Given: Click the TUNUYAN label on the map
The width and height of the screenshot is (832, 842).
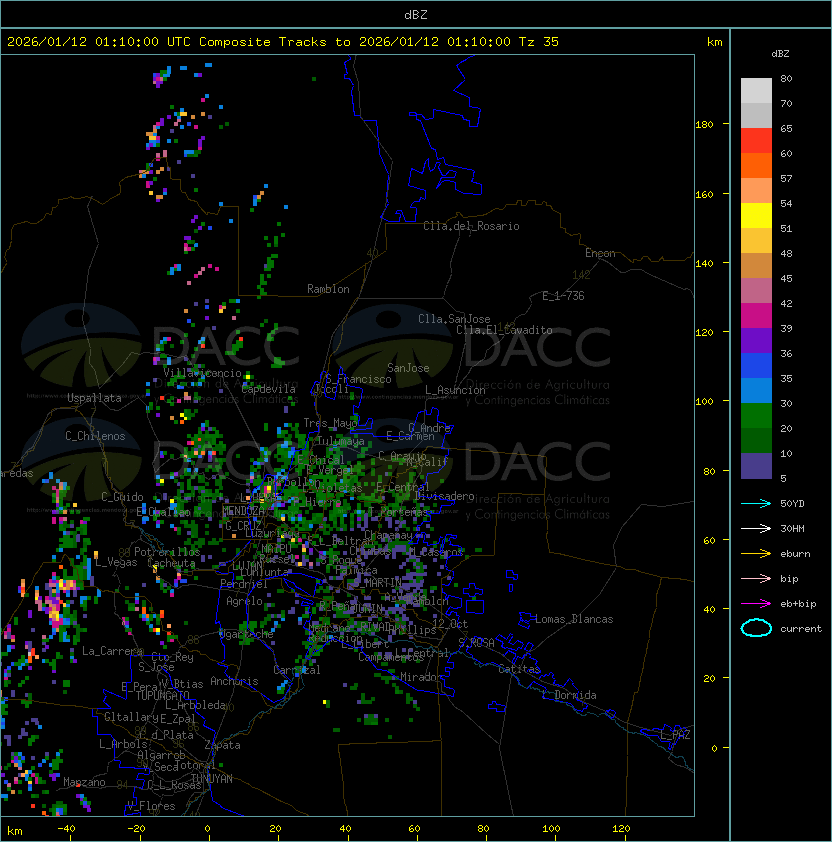Looking at the screenshot, I should click(x=212, y=779).
